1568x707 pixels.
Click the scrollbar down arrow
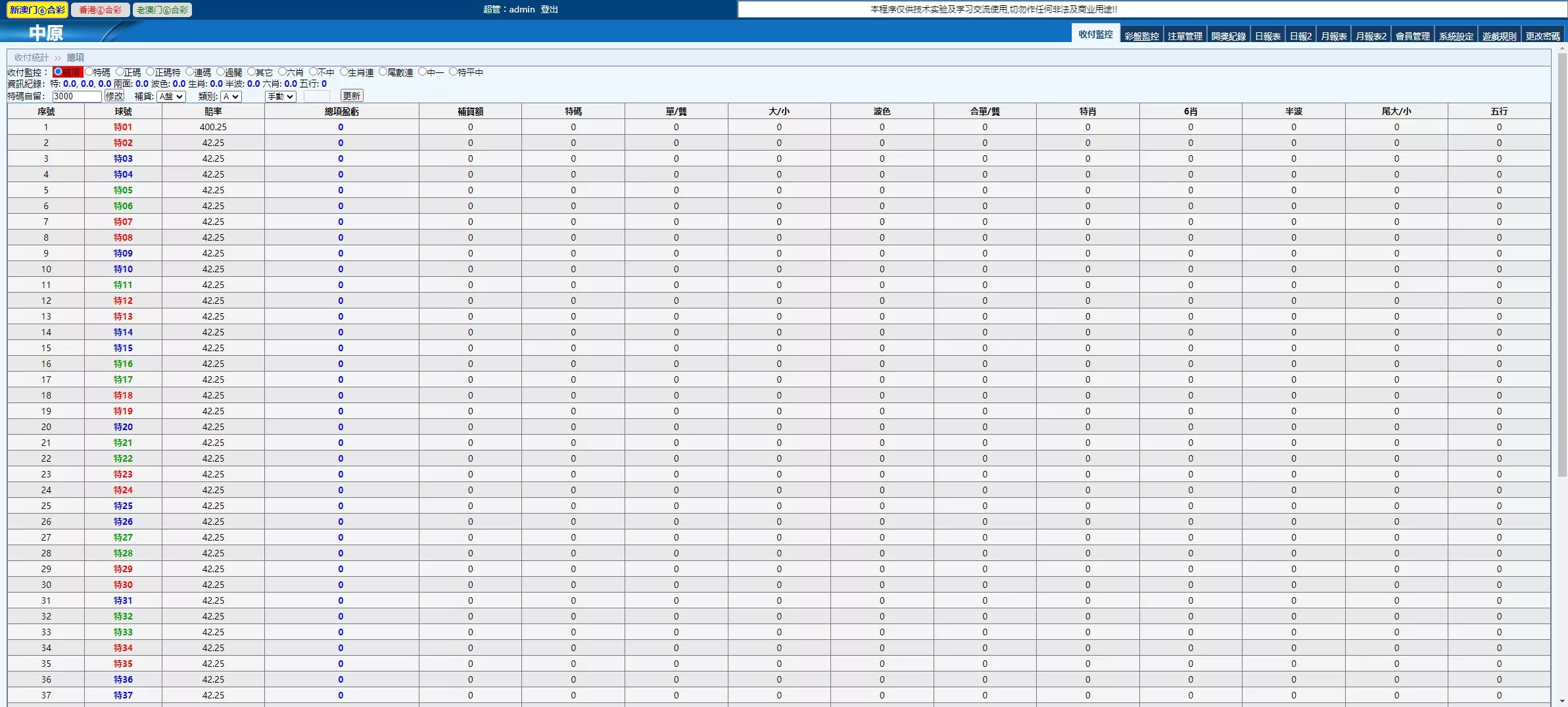1562,701
